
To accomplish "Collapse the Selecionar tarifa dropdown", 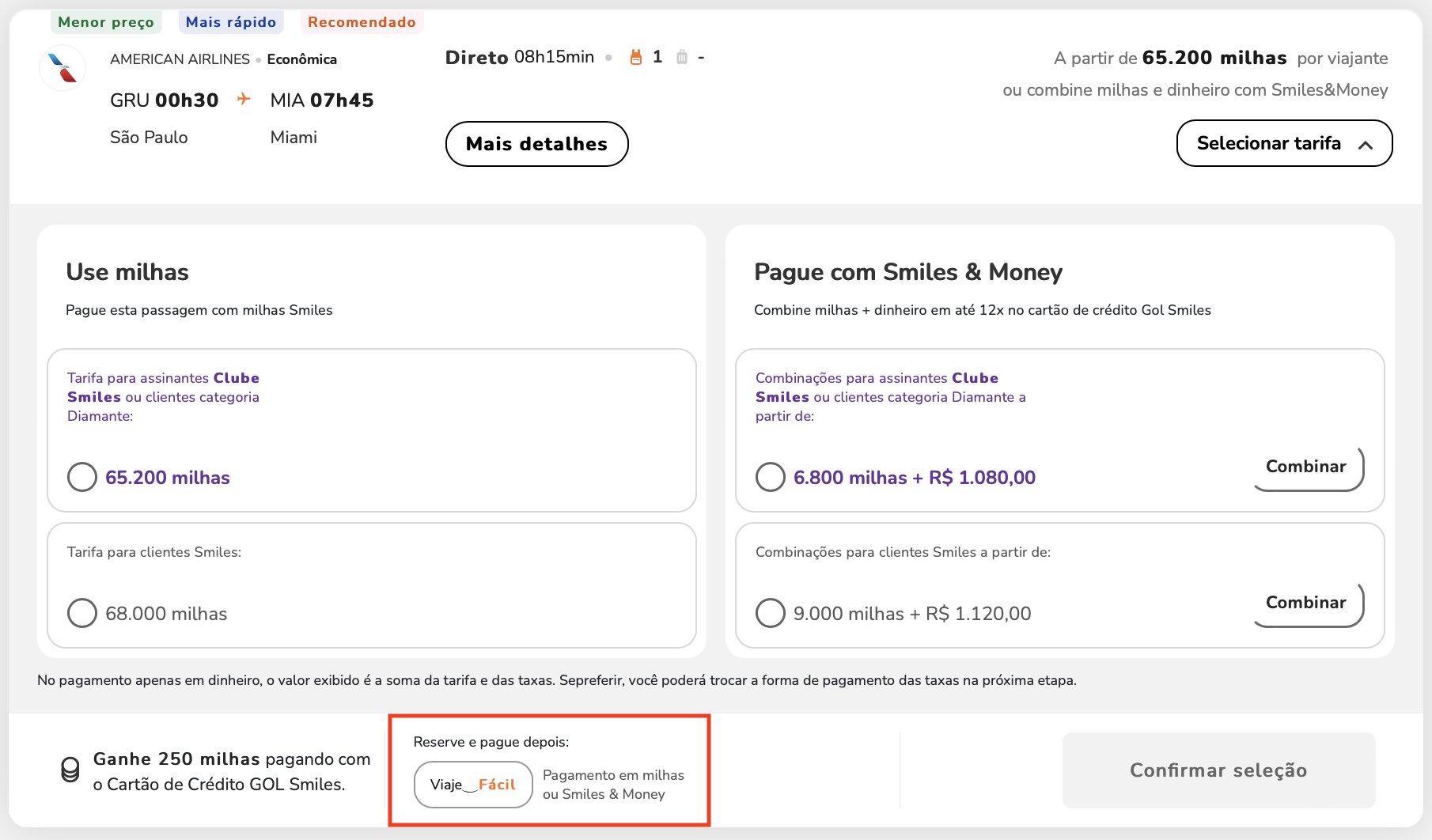I will pyautogui.click(x=1284, y=143).
